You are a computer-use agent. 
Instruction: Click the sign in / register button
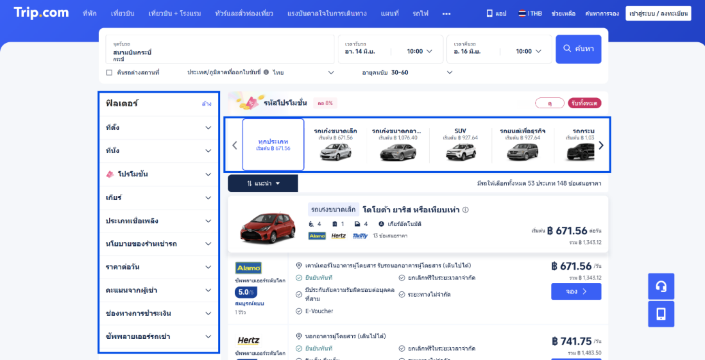tap(658, 13)
